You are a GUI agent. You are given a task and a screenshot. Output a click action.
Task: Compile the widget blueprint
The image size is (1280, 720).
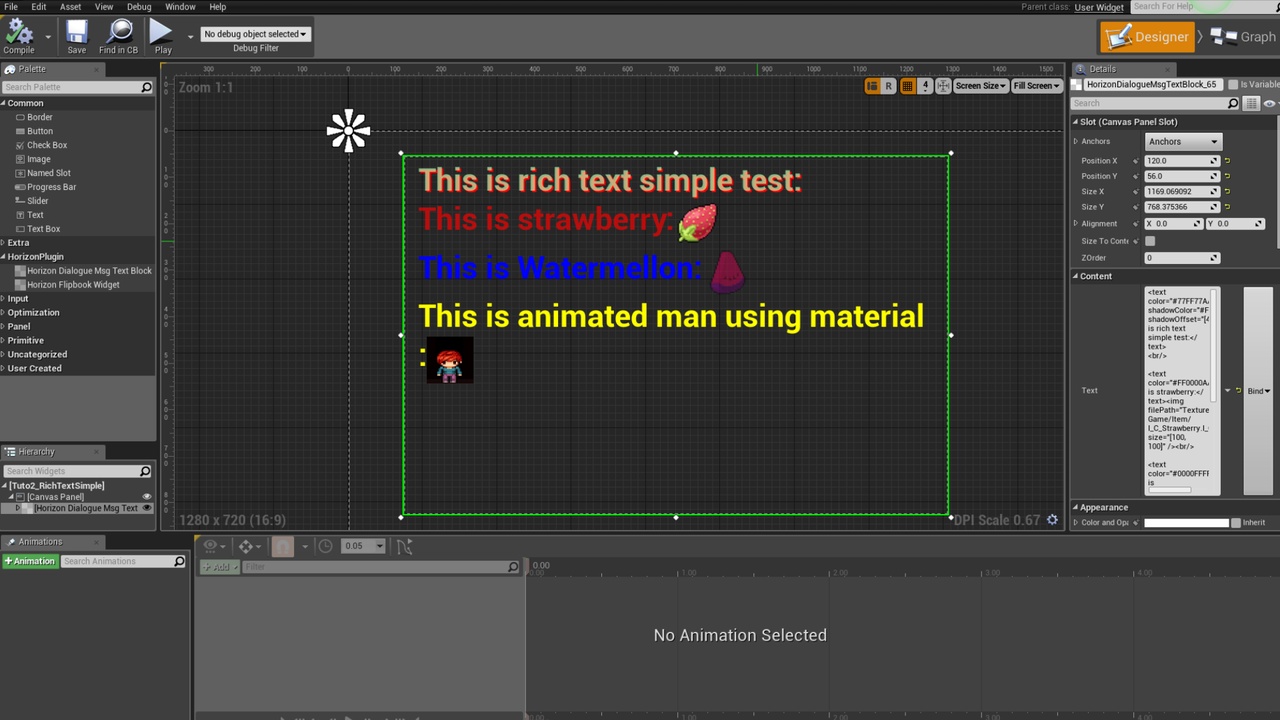tap(19, 37)
